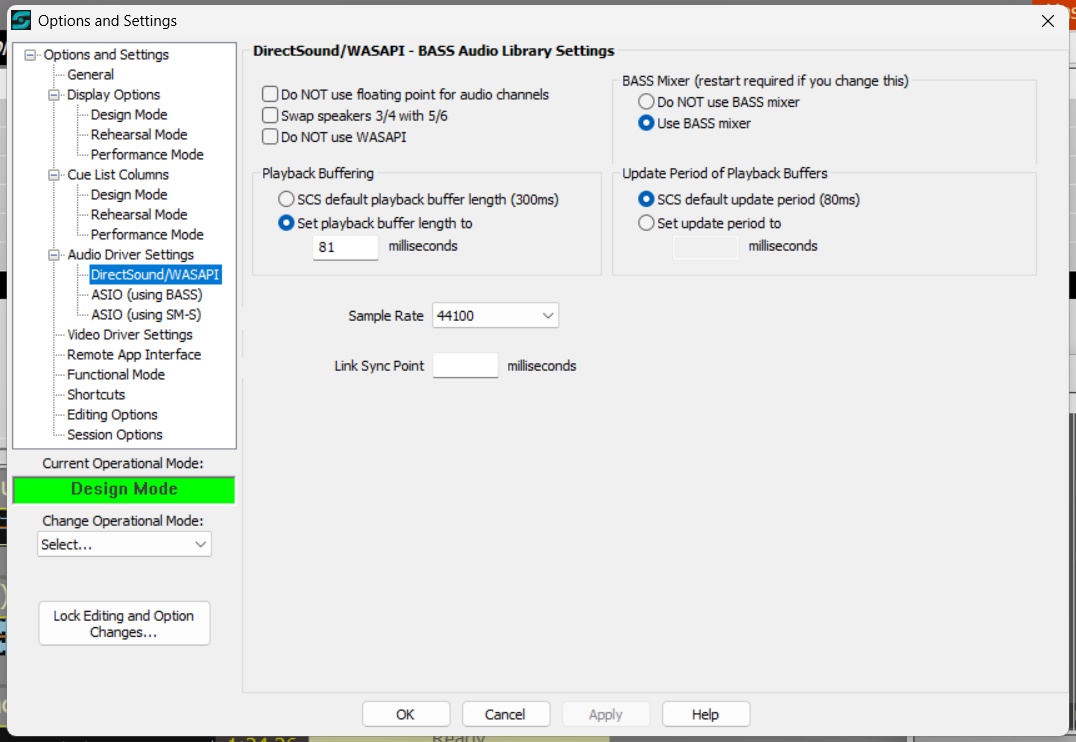Select 'Do NOT use BASS mixer' option
The image size is (1076, 742).
click(646, 102)
